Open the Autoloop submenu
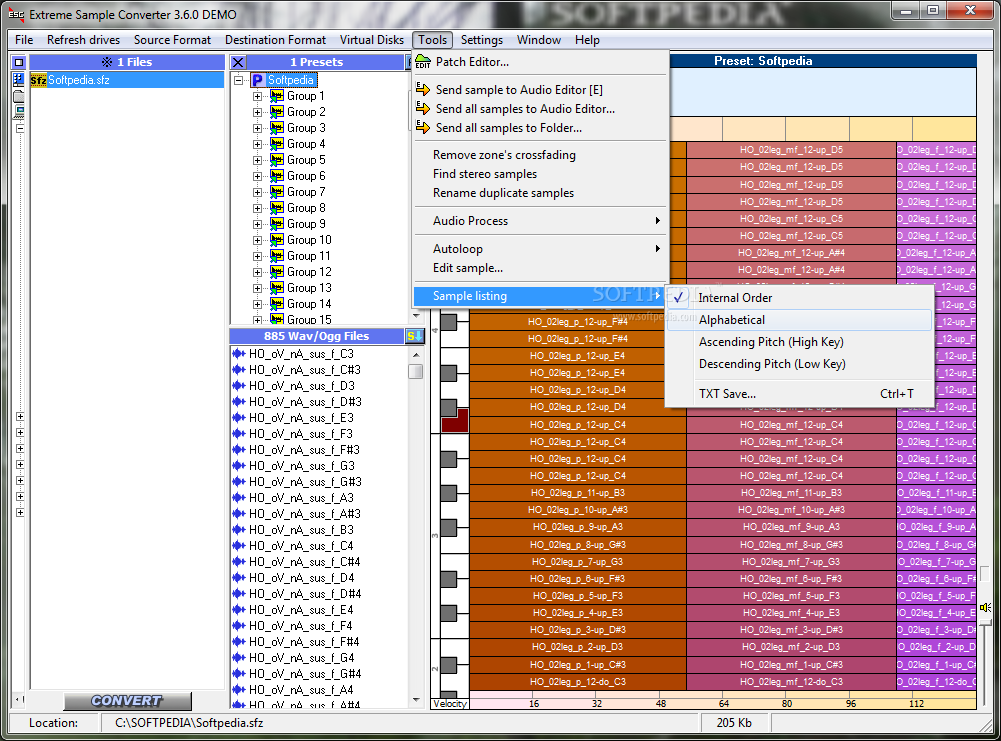1001x741 pixels. [540, 249]
